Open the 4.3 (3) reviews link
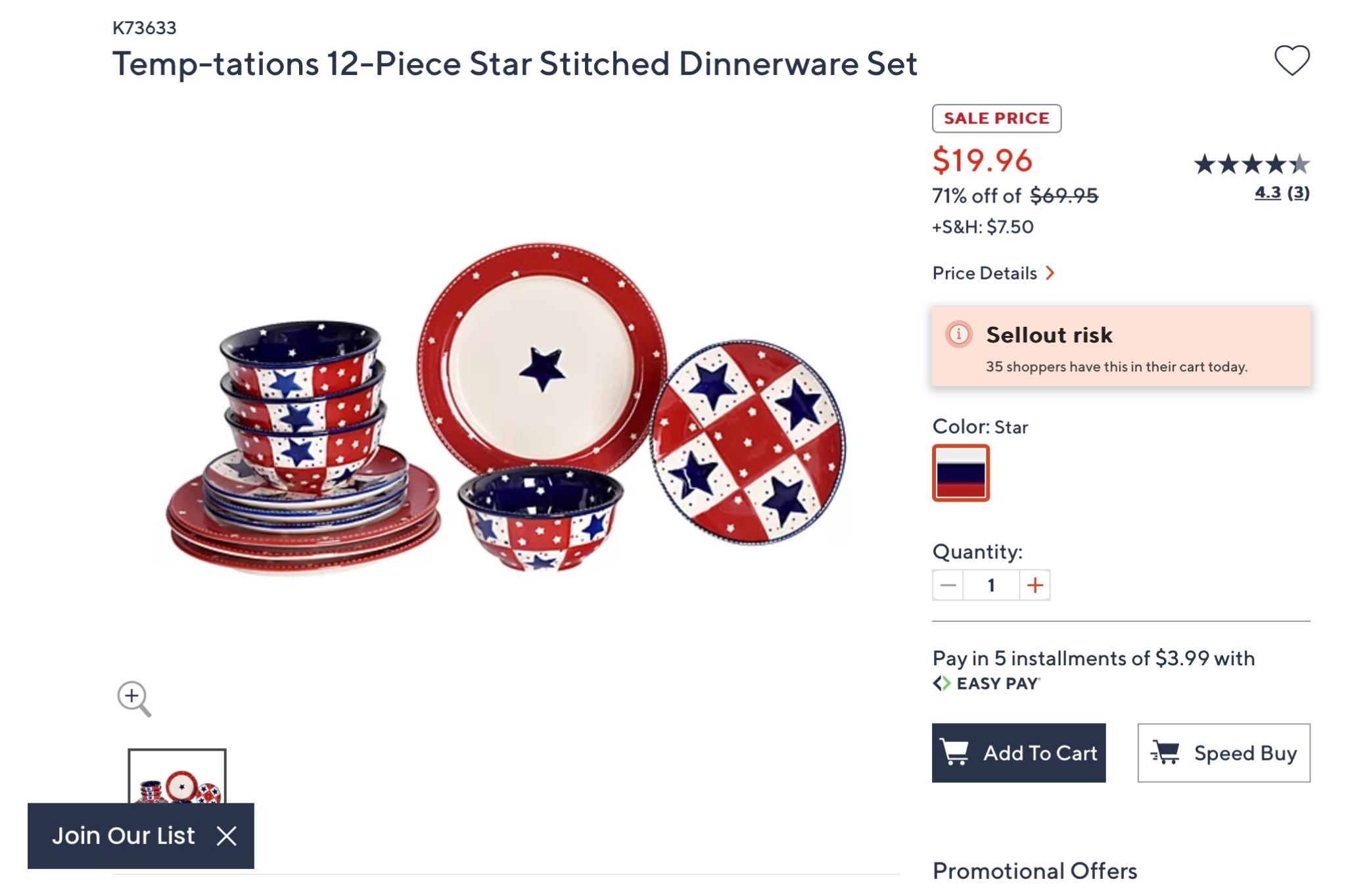Image resolution: width=1350 pixels, height=896 pixels. (x=1282, y=193)
